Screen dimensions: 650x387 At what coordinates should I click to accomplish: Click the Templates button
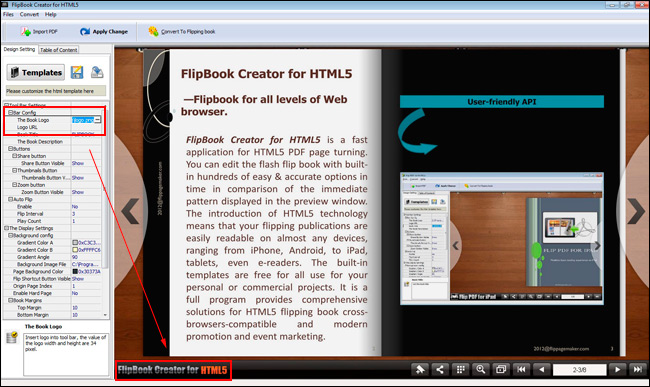pos(36,73)
